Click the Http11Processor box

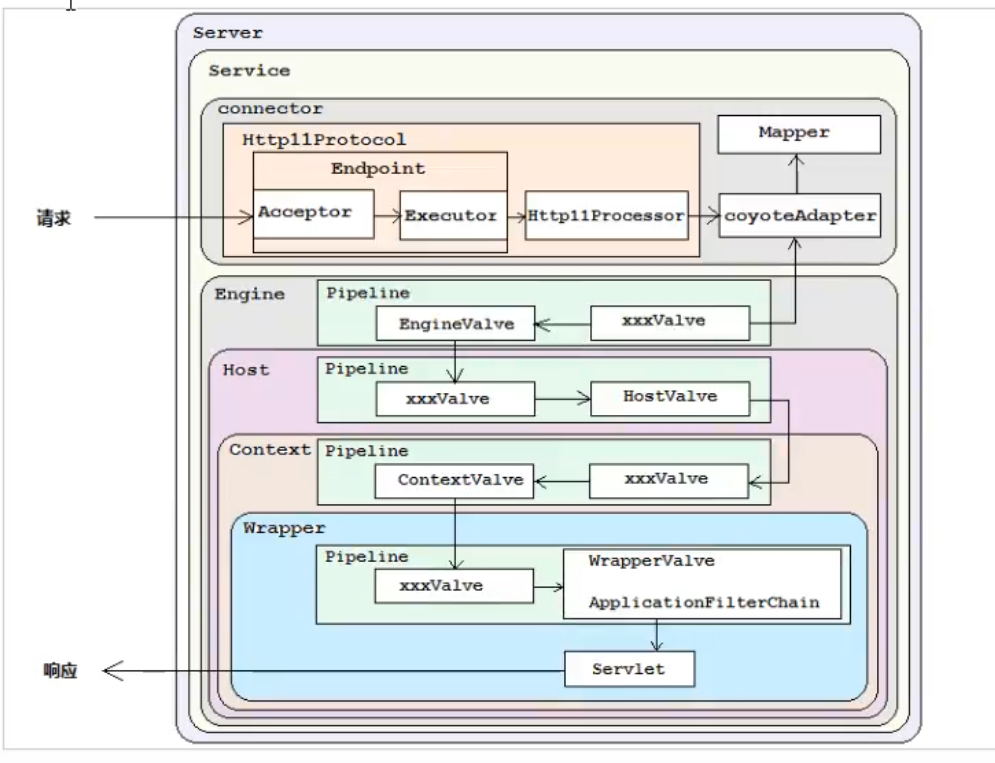click(606, 215)
